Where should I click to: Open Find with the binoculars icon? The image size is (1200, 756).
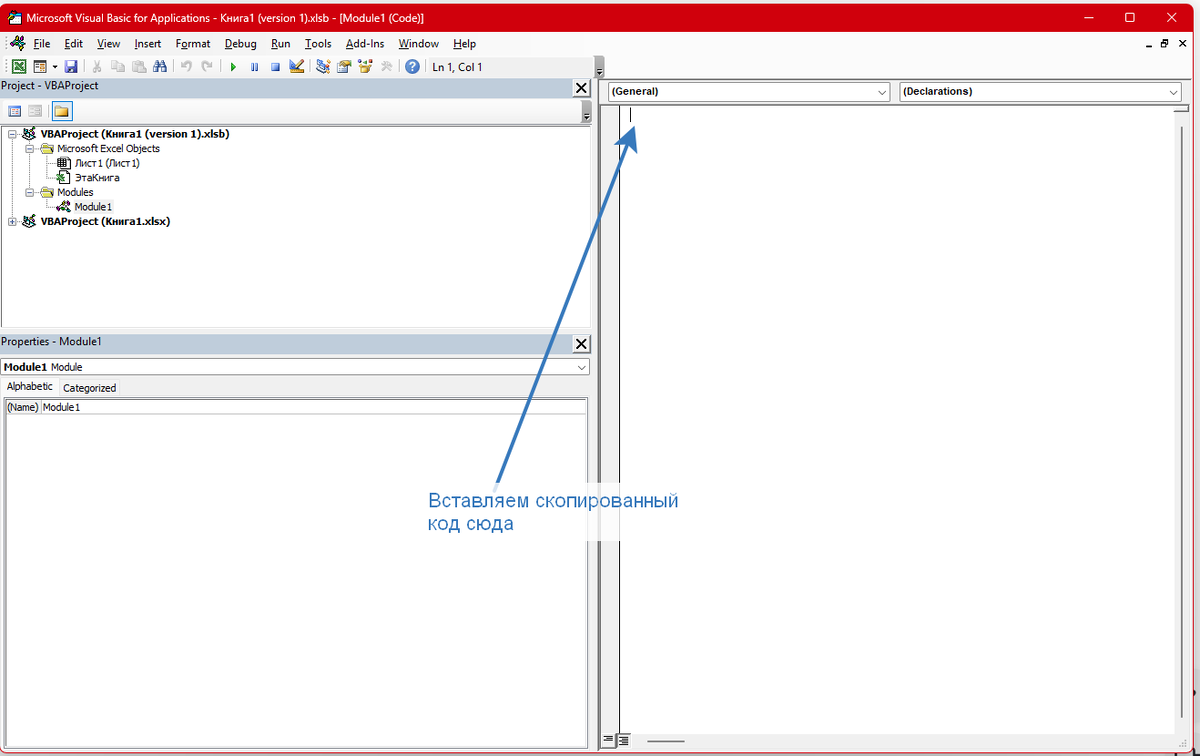tap(160, 67)
